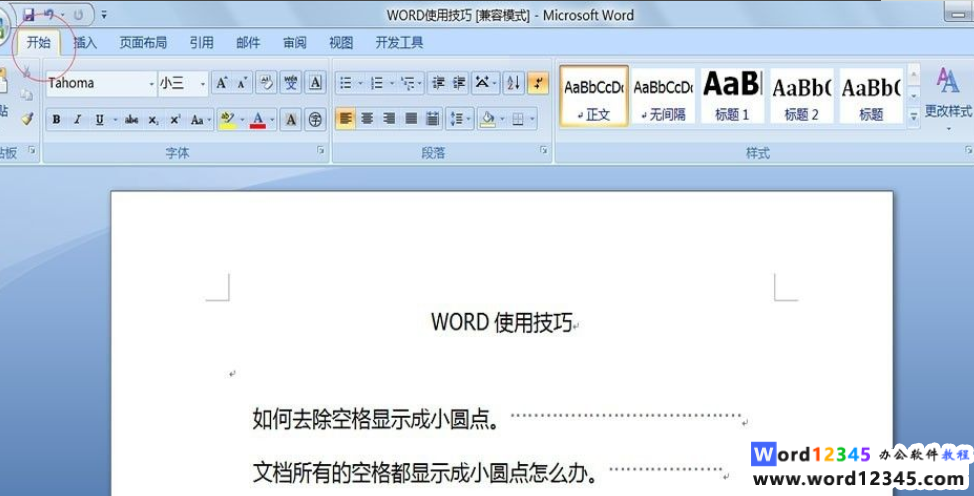Open the Tahoma font name dropdown

pyautogui.click(x=152, y=84)
